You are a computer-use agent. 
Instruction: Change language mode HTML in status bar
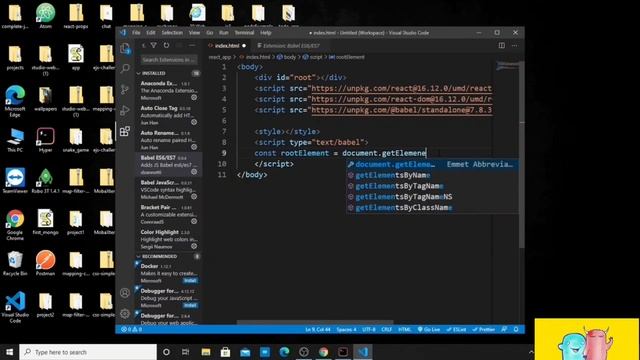coord(404,329)
